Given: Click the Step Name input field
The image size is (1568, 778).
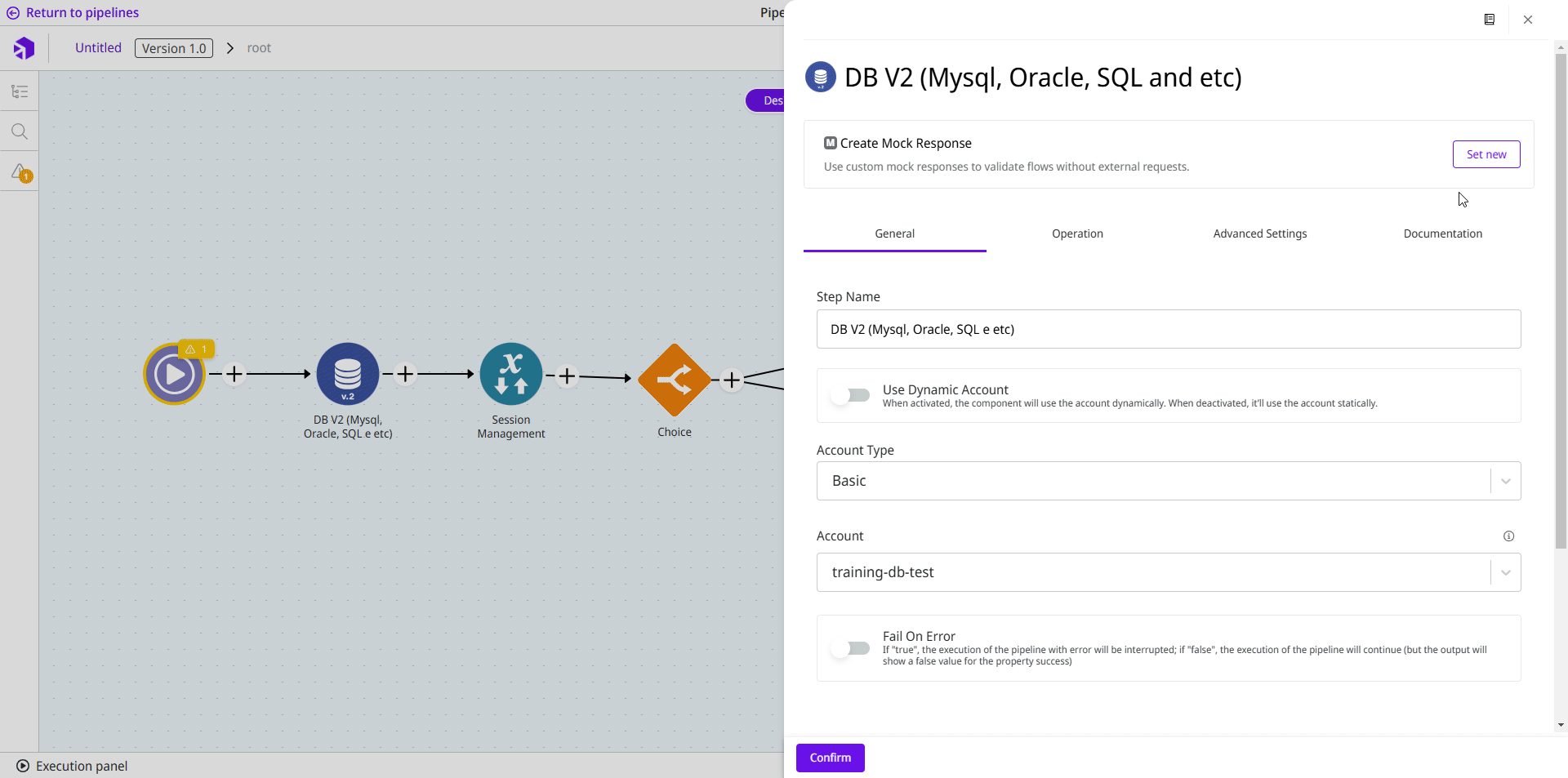Looking at the screenshot, I should [x=1168, y=329].
